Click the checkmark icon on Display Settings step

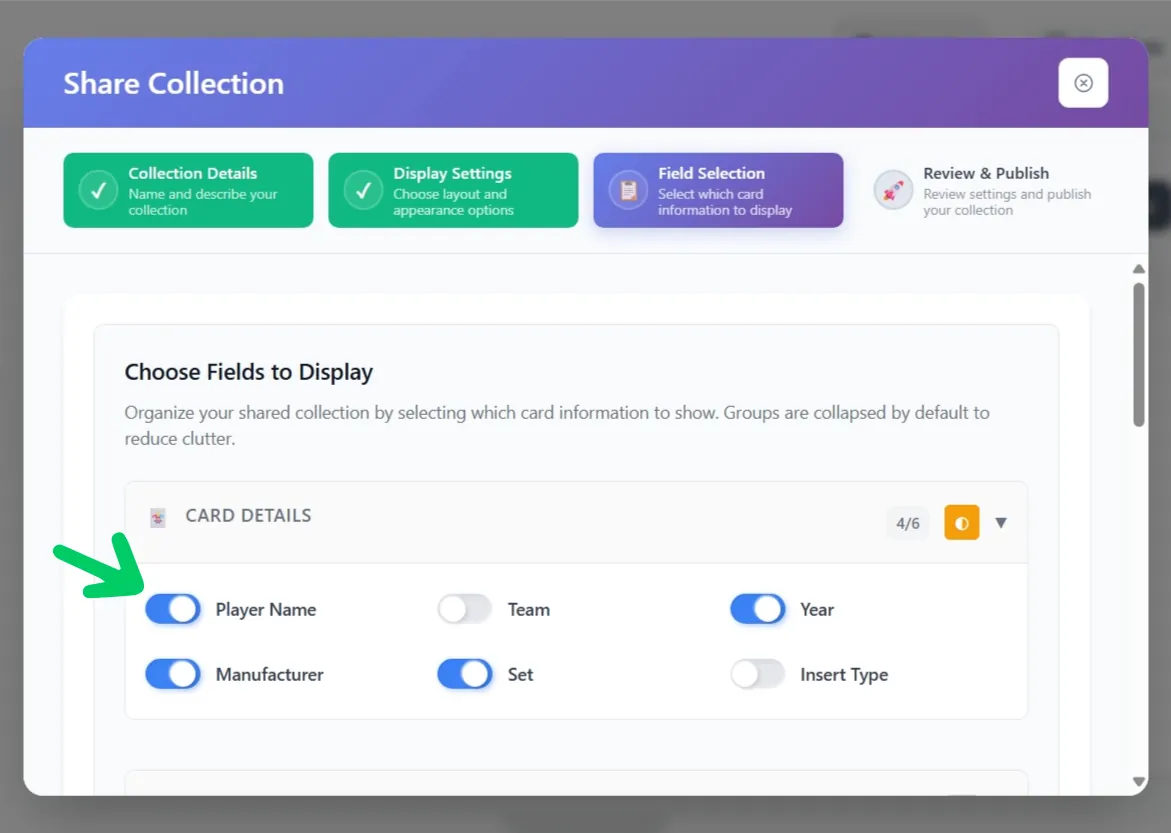pyautogui.click(x=362, y=190)
